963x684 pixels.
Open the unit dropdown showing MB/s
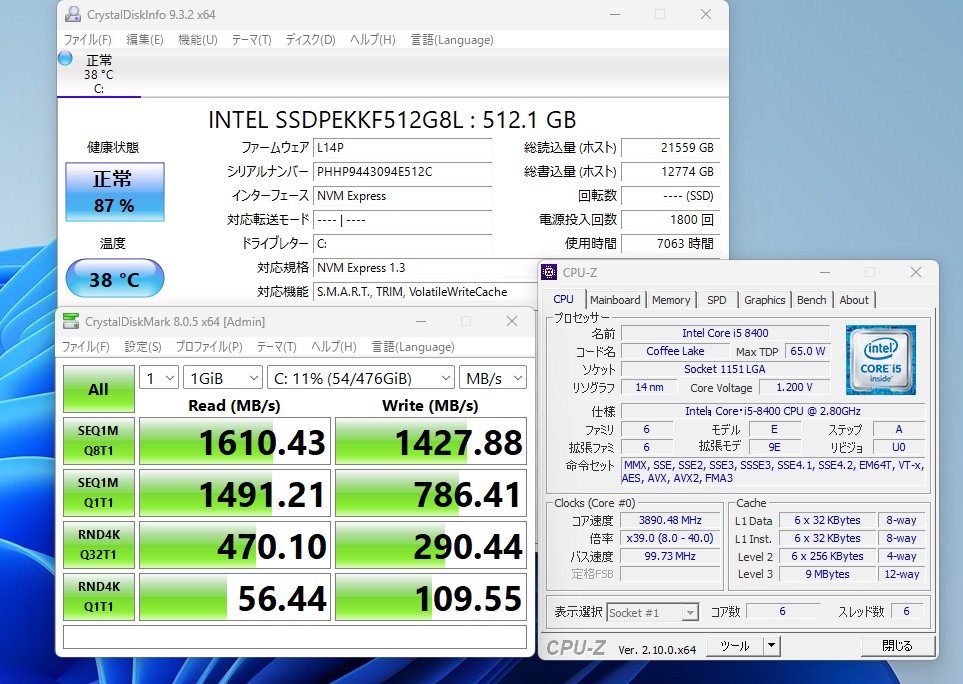(x=493, y=378)
